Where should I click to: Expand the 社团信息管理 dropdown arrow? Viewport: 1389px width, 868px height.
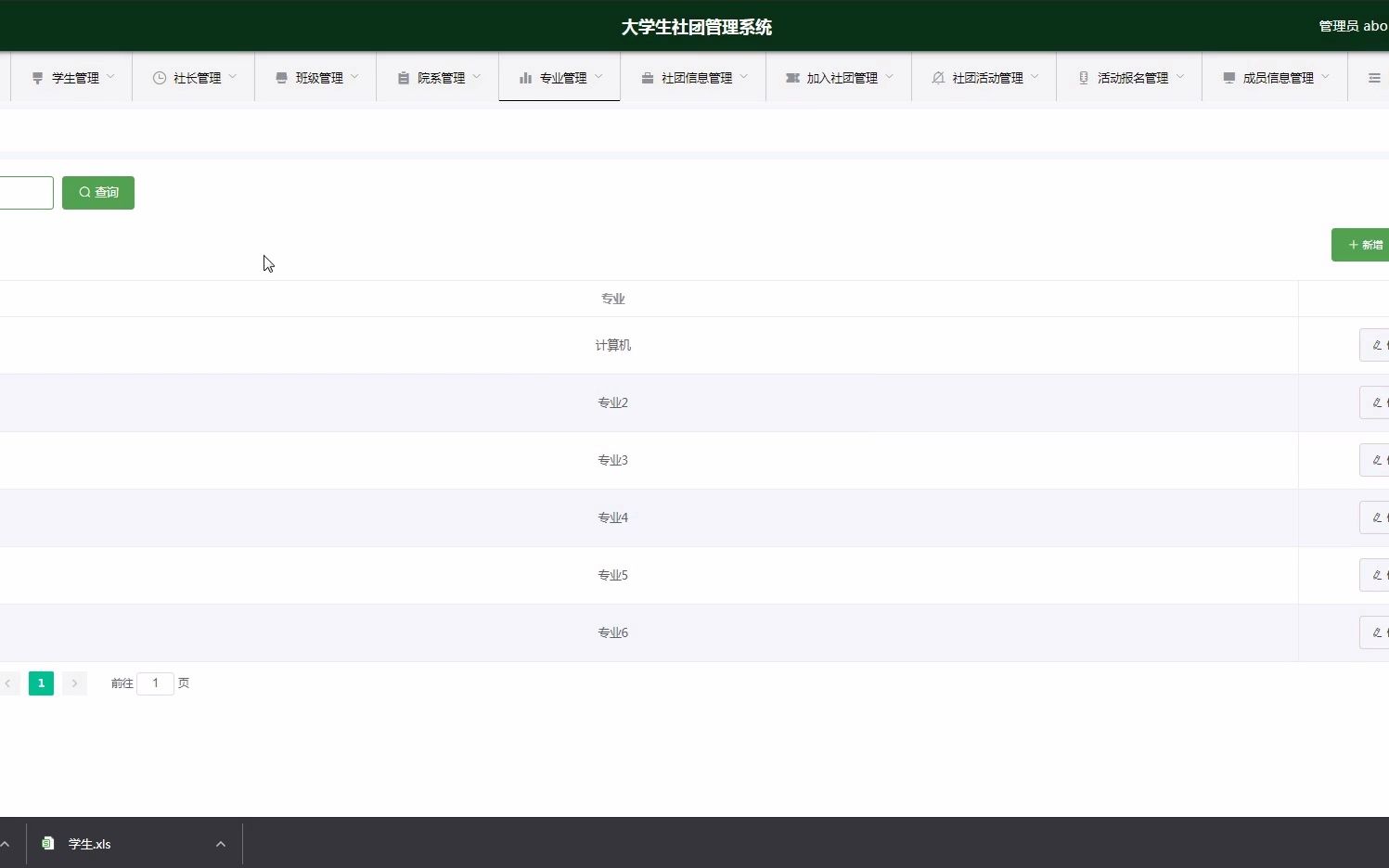click(743, 76)
